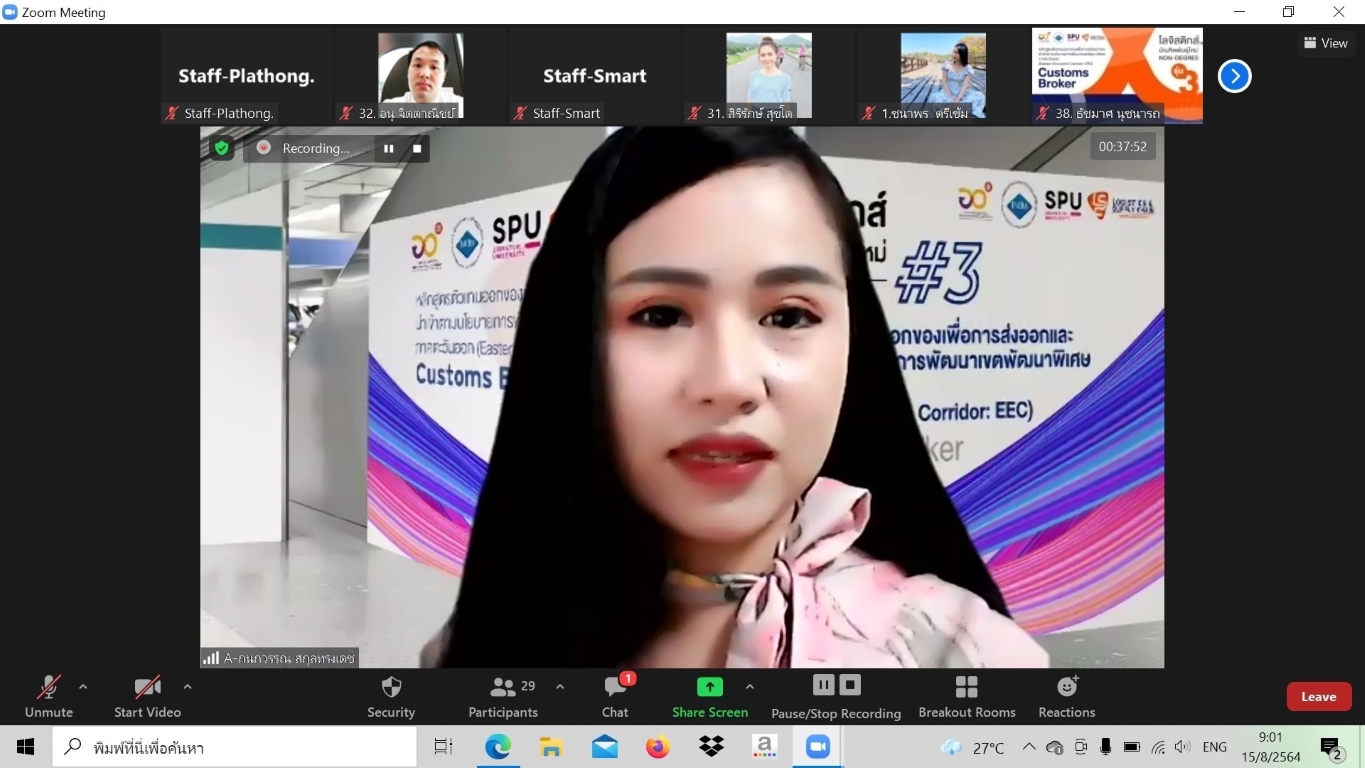1365x768 pixels.
Task: Expand Share Screen options arrow
Action: (x=750, y=687)
